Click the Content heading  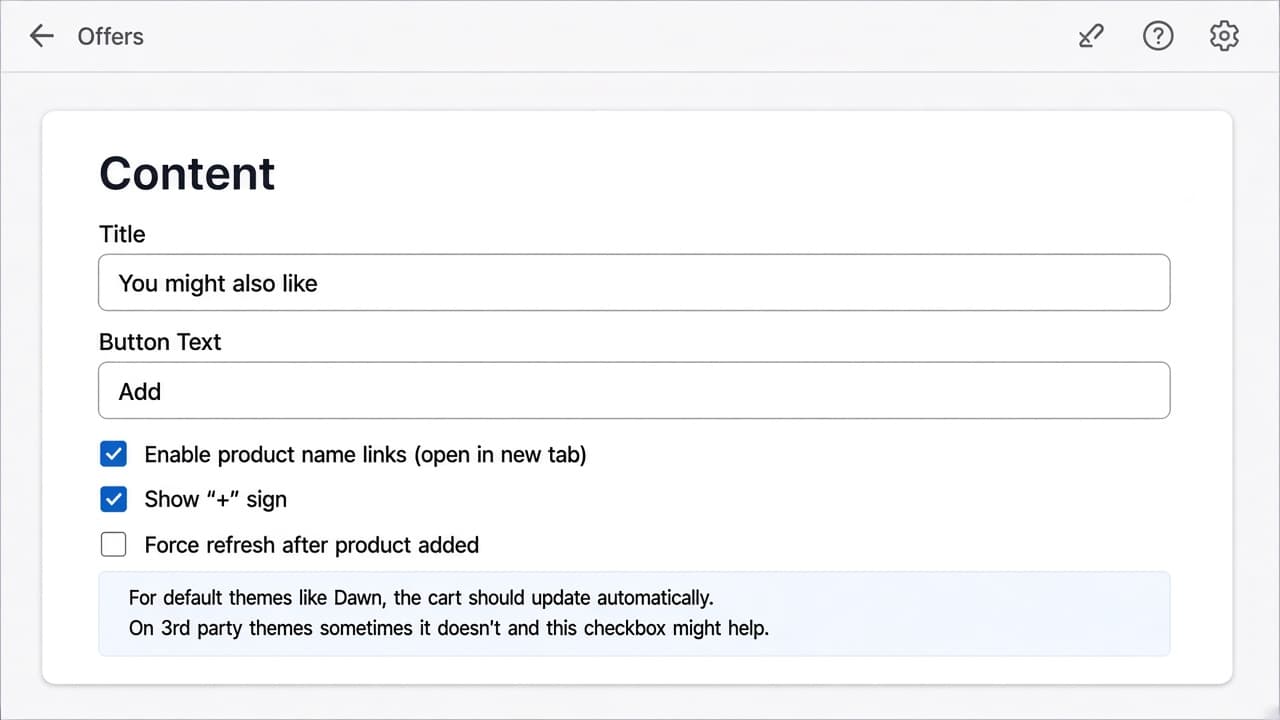click(x=187, y=173)
